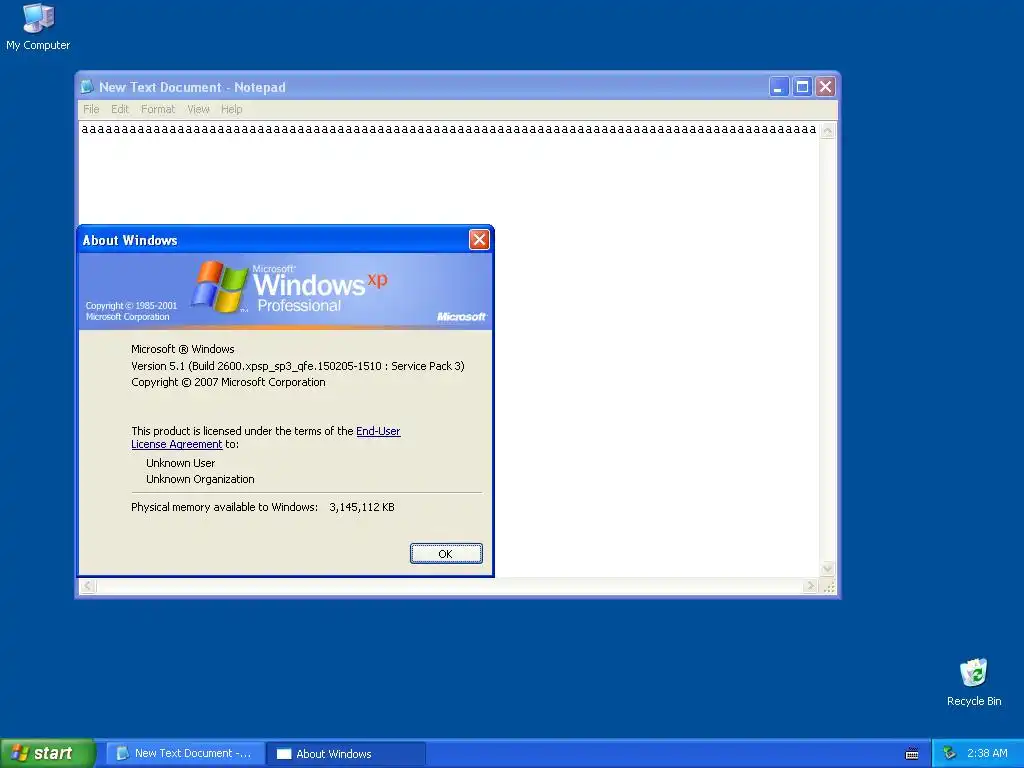The image size is (1024, 768).
Task: Click the Physical memory available to Windows label
Action: [x=225, y=507]
